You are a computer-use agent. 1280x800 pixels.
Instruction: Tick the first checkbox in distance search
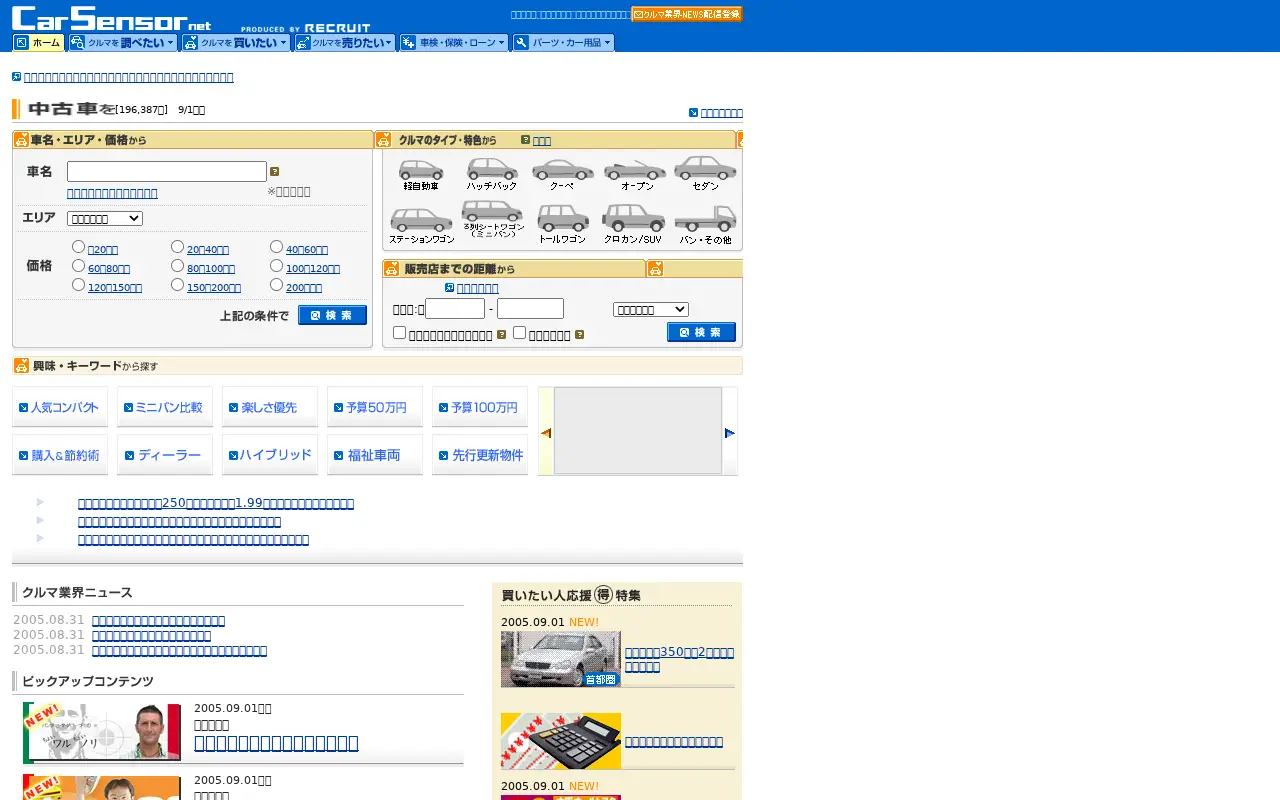point(399,333)
